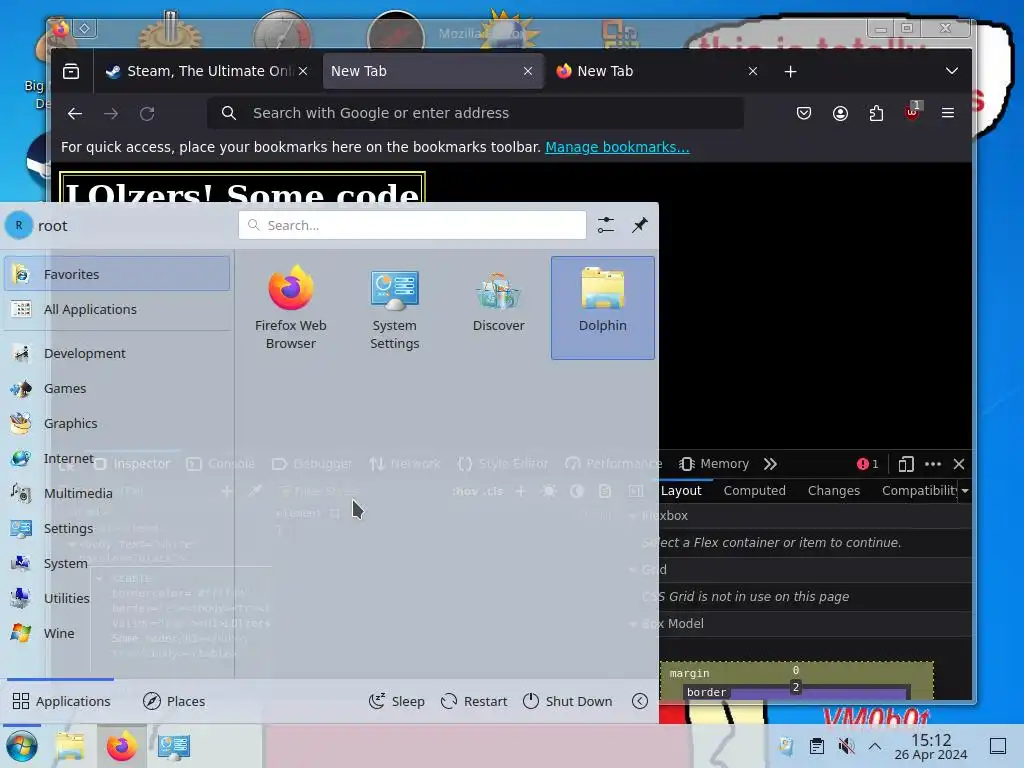This screenshot has height=768, width=1024.
Task: Click the Shut Down button
Action: [568, 701]
